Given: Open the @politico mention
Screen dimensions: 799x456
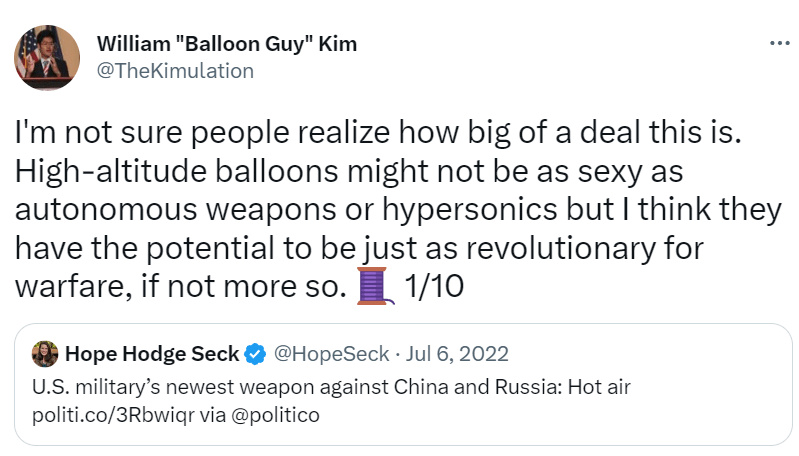Looking at the screenshot, I should (x=277, y=415).
